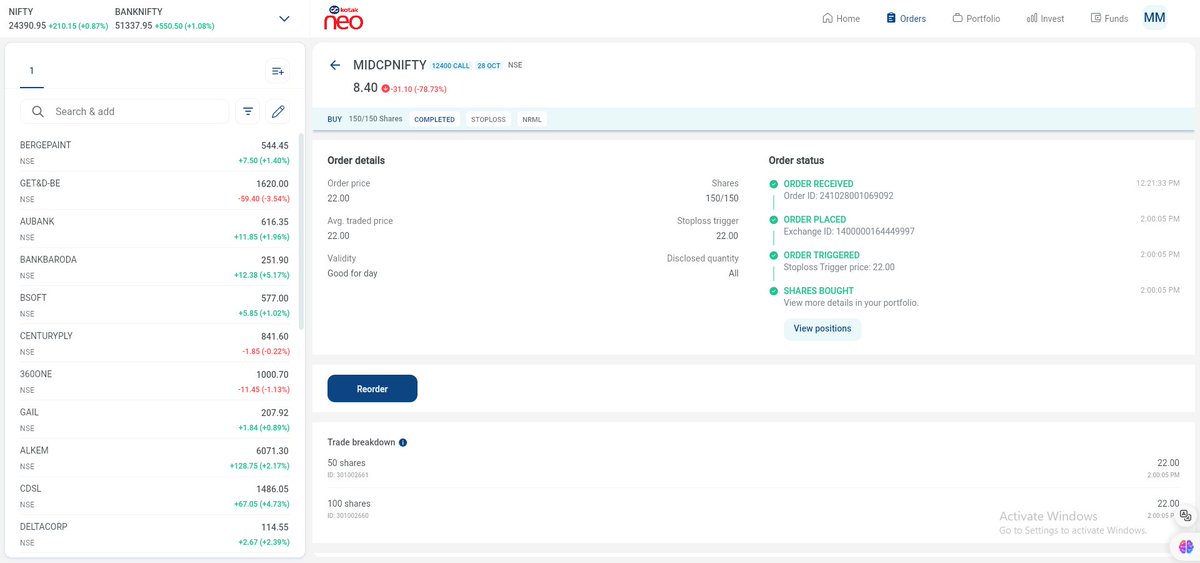Image resolution: width=1200 pixels, height=563 pixels.
Task: Select CDSL in the watchlist
Action: coord(154,496)
